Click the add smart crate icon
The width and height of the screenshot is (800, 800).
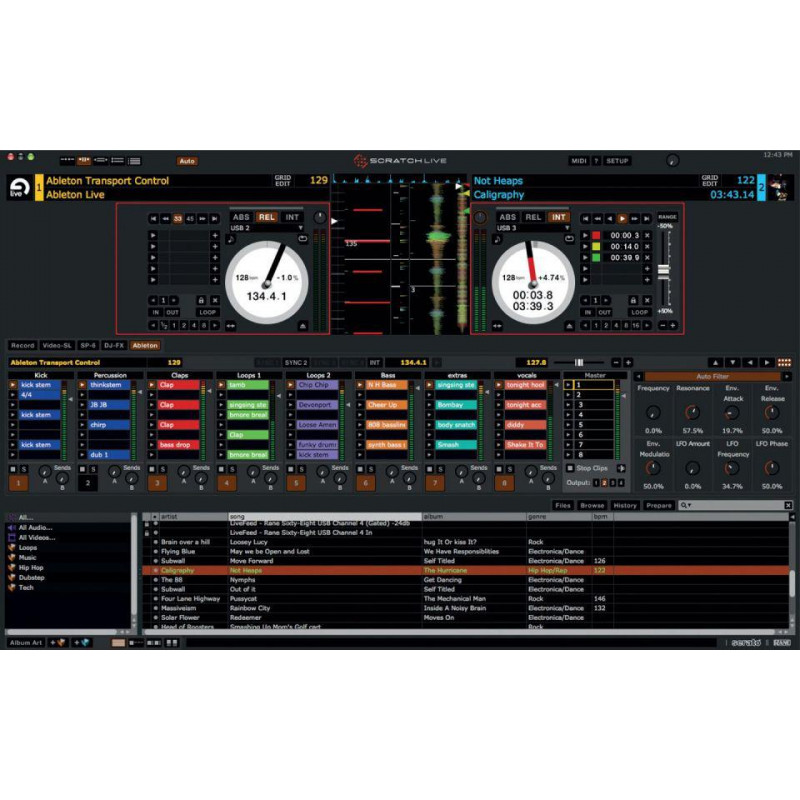[x=82, y=643]
